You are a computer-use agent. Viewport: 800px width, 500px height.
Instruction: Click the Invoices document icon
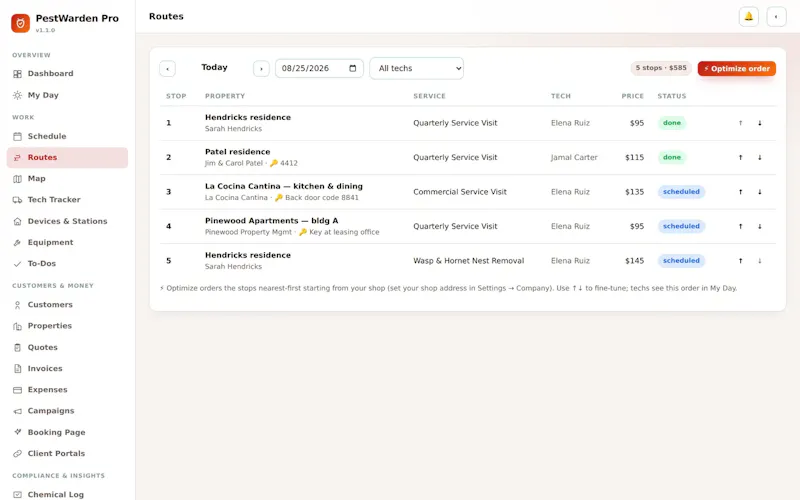tap(17, 368)
